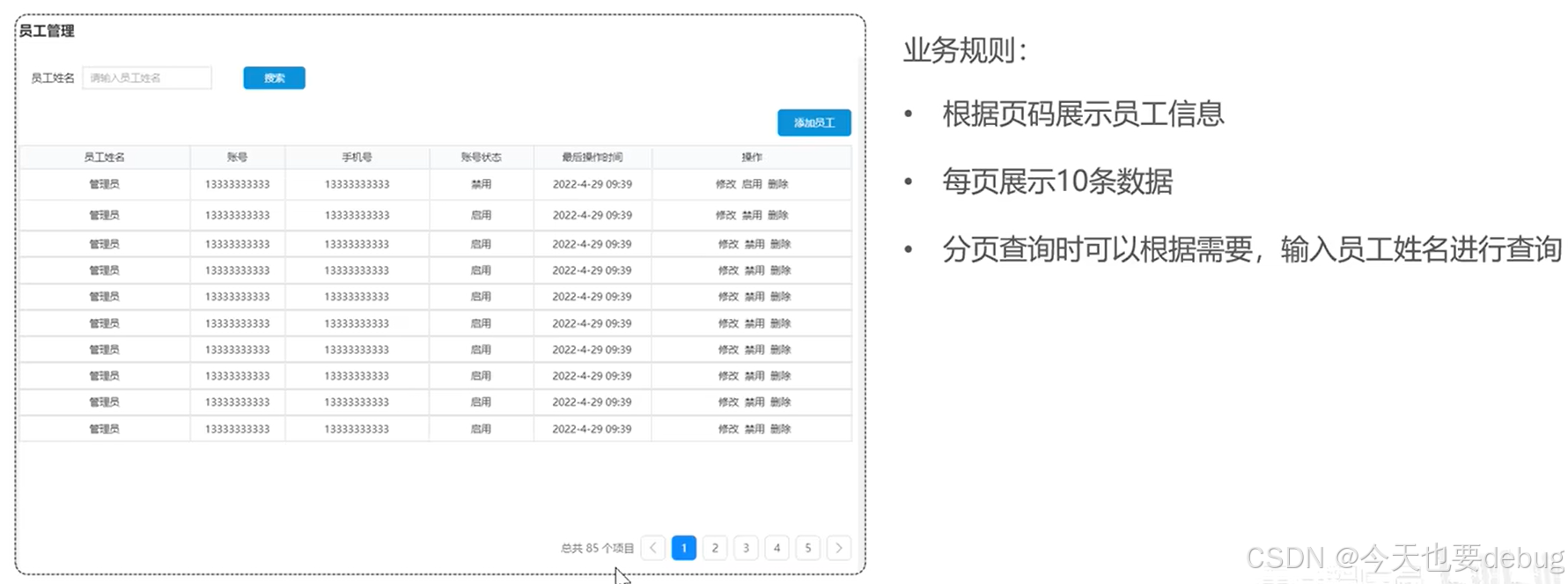
Task: Click the 总共 85 个项目 total count text
Action: tap(597, 548)
